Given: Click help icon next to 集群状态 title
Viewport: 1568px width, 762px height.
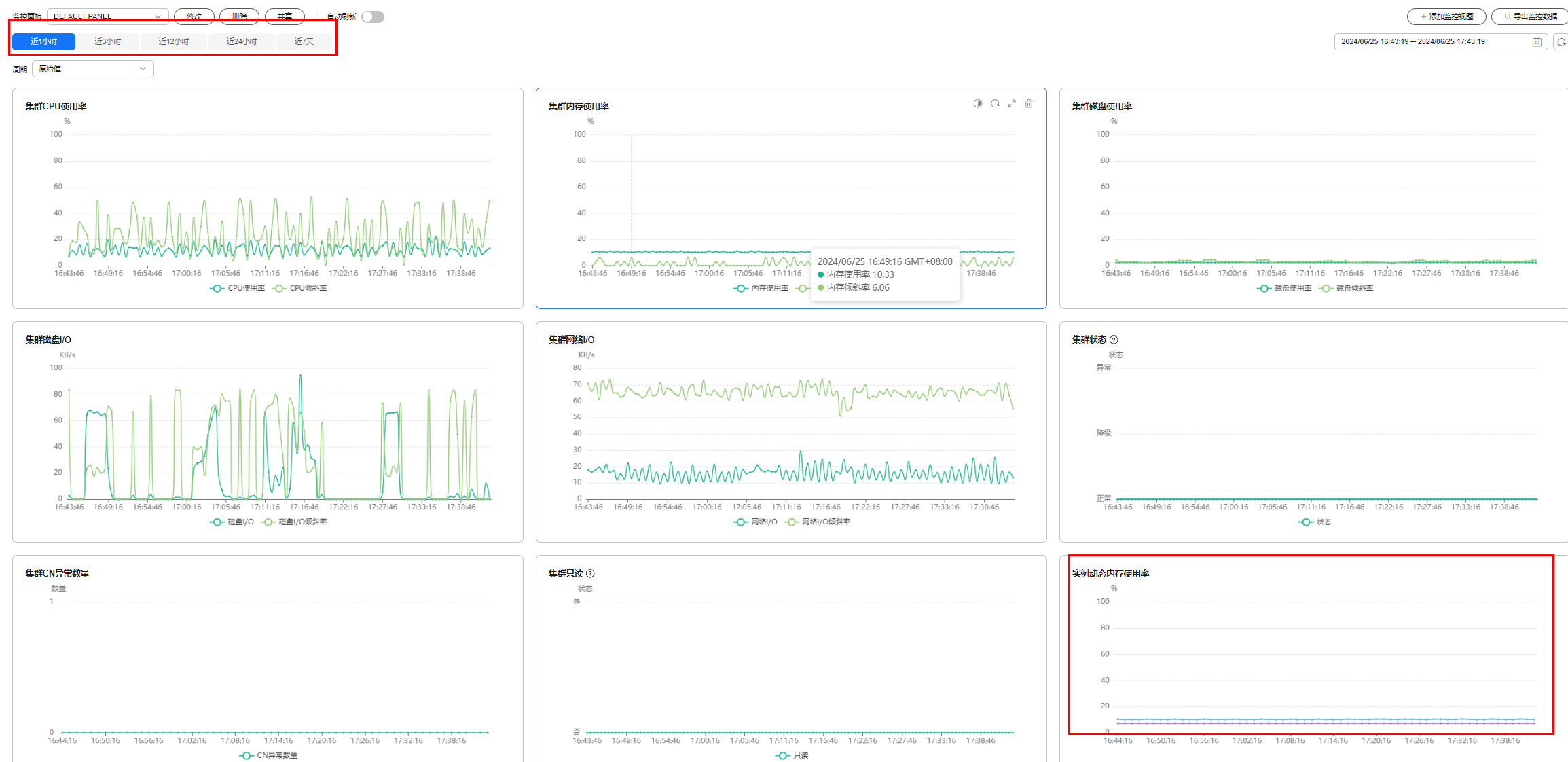Looking at the screenshot, I should click(1114, 340).
